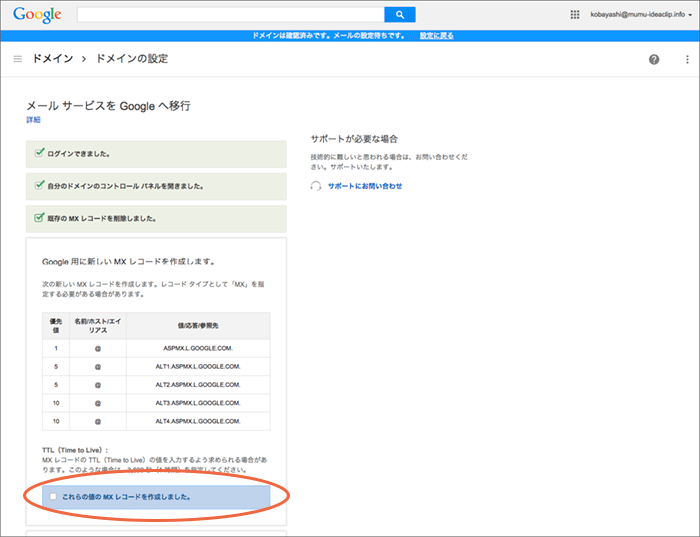
Task: Click the メール サービスを Google へ移行 heading
Action: click(108, 106)
